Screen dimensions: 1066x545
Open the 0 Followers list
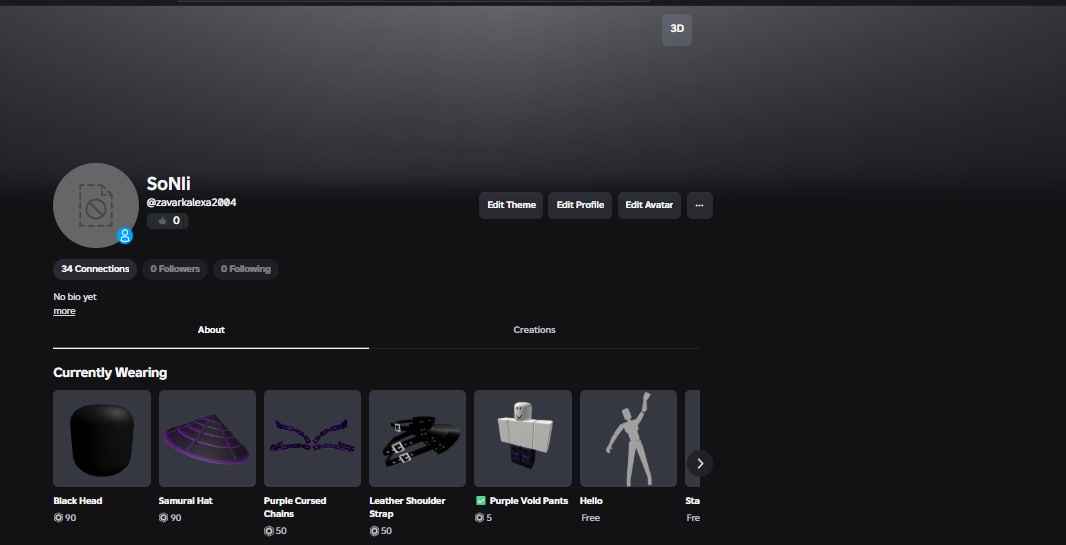coord(175,269)
